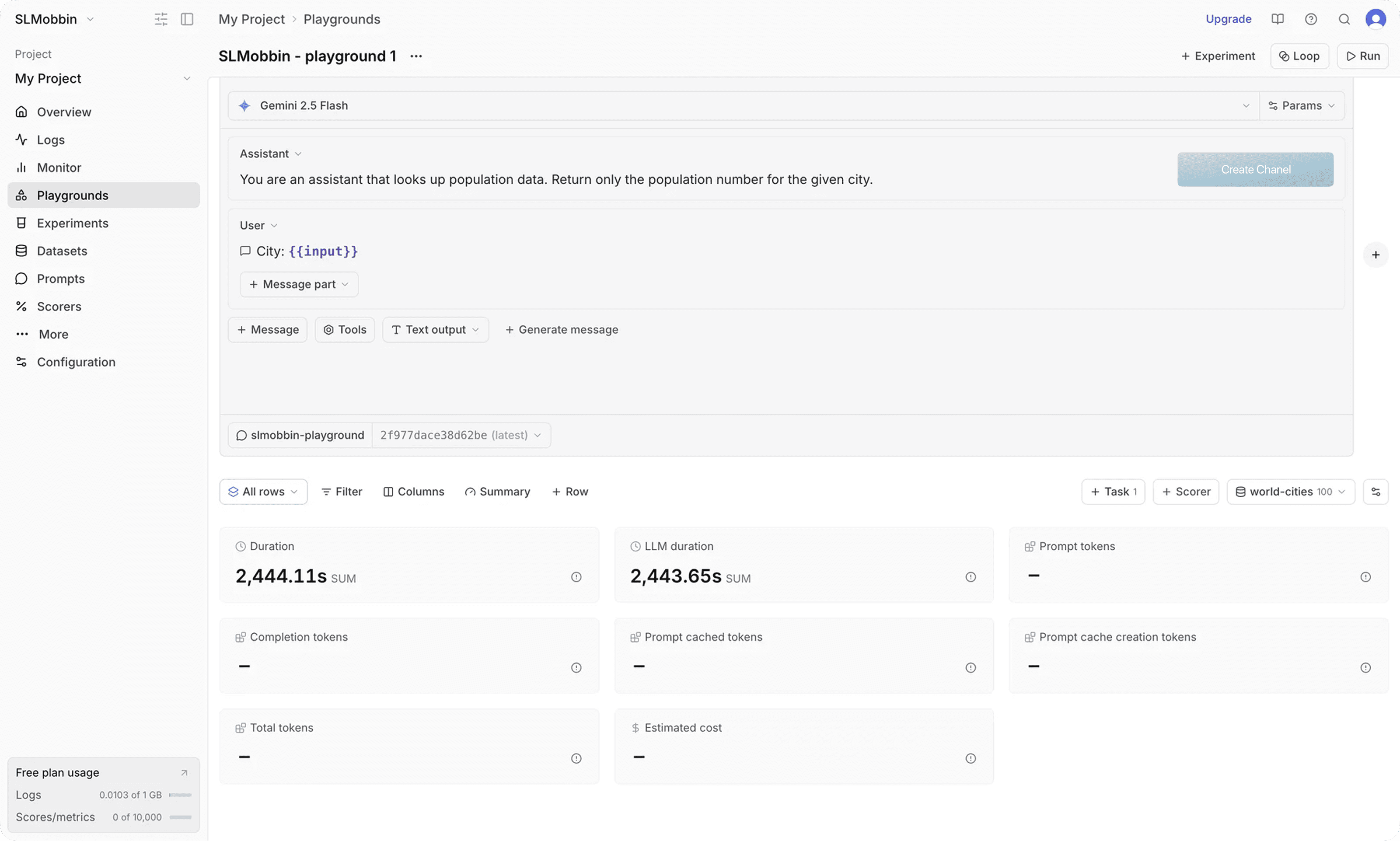Open the documentation book icon
1400x841 pixels.
click(x=1278, y=19)
